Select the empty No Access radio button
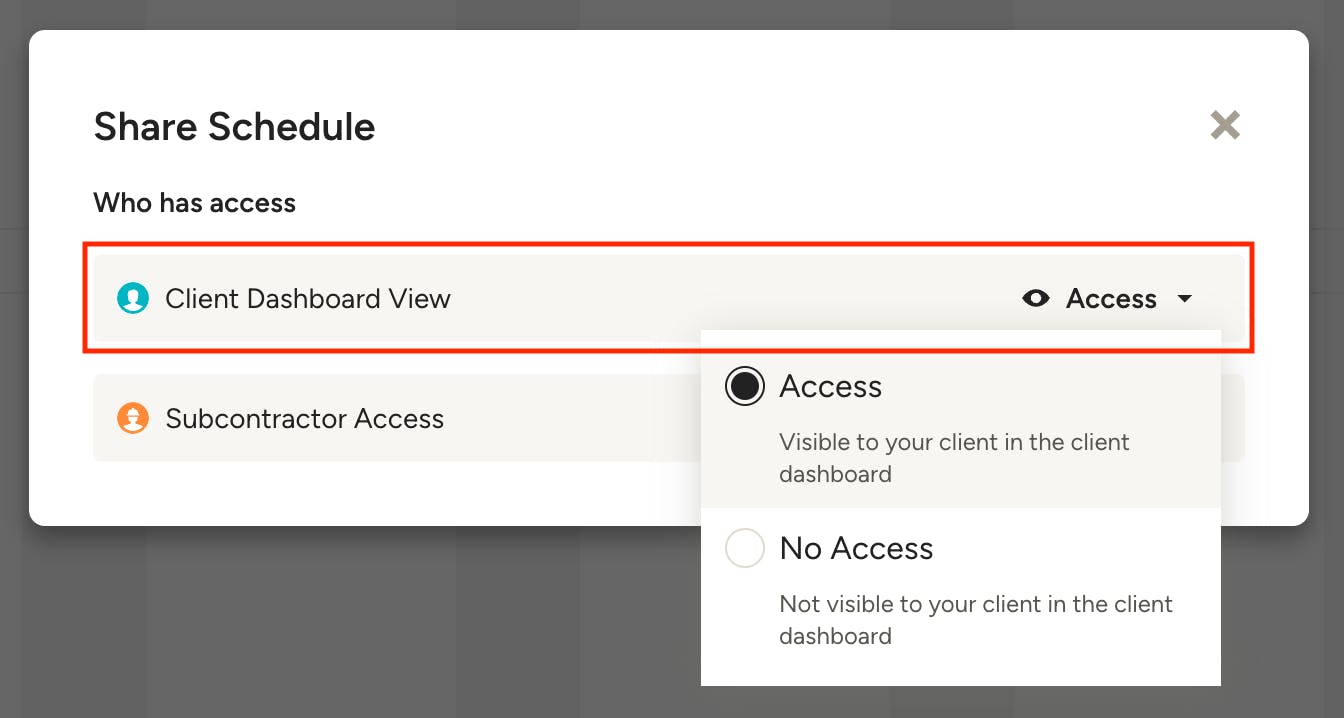This screenshot has height=718, width=1344. coord(745,548)
